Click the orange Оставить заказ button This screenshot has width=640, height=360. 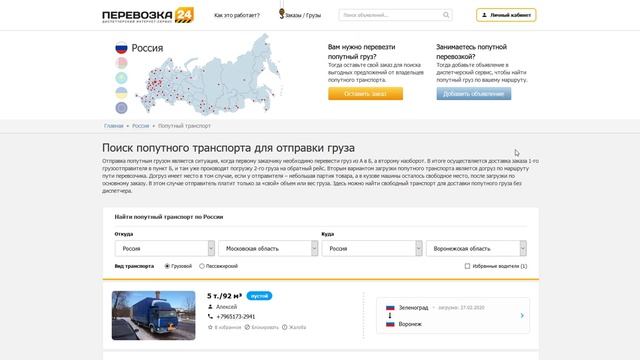coord(365,93)
